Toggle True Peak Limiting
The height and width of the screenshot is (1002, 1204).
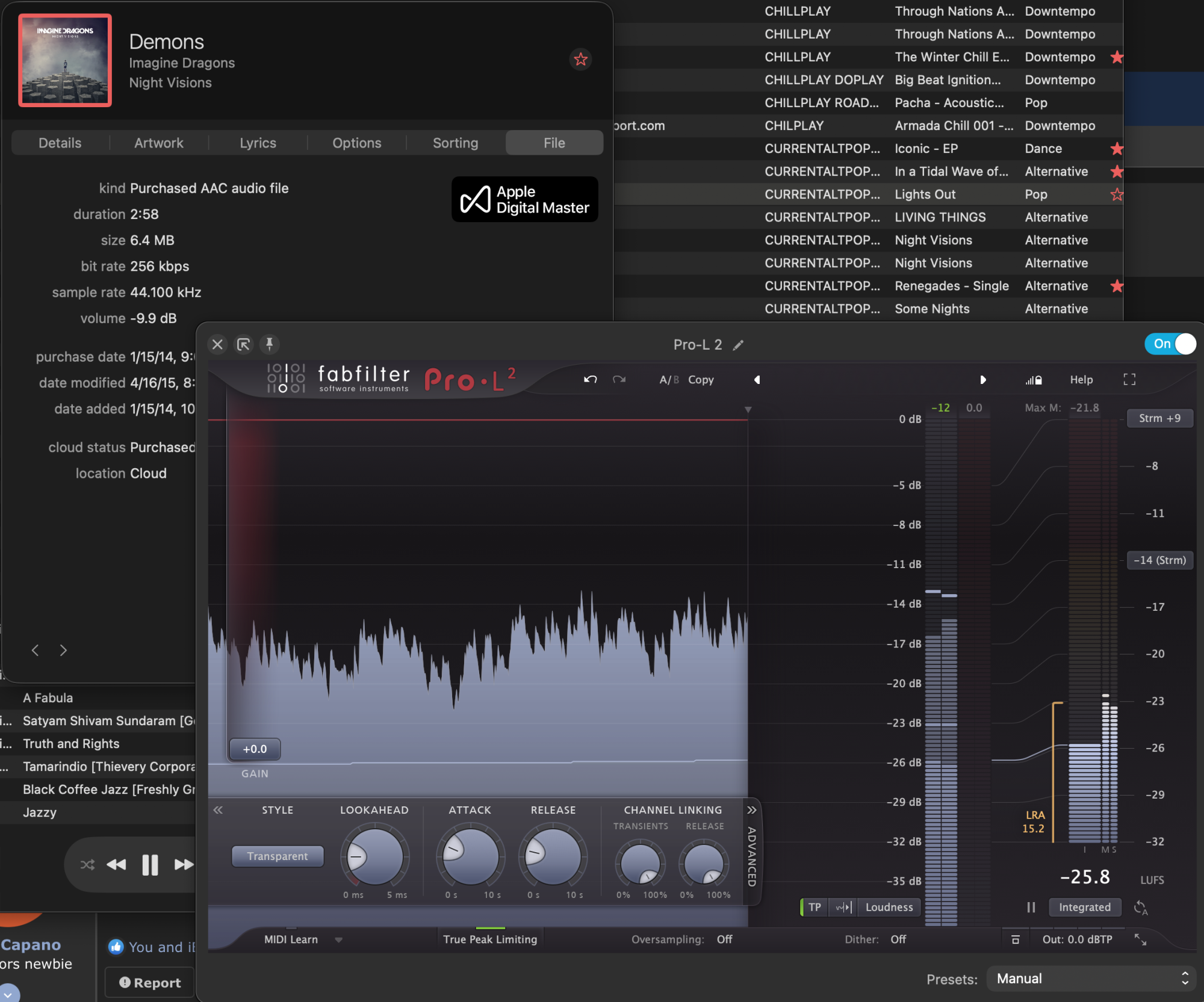tap(490, 939)
